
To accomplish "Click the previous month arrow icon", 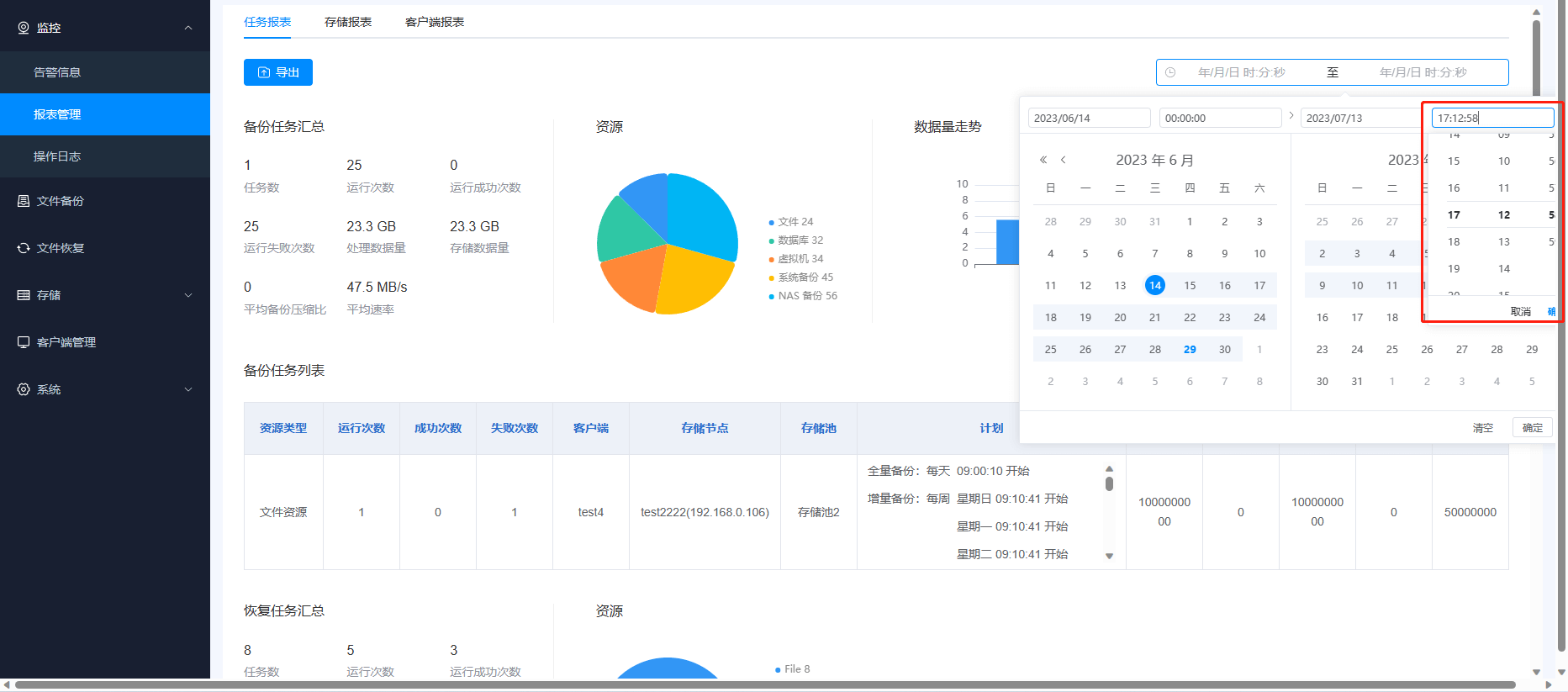I will click(x=1064, y=160).
